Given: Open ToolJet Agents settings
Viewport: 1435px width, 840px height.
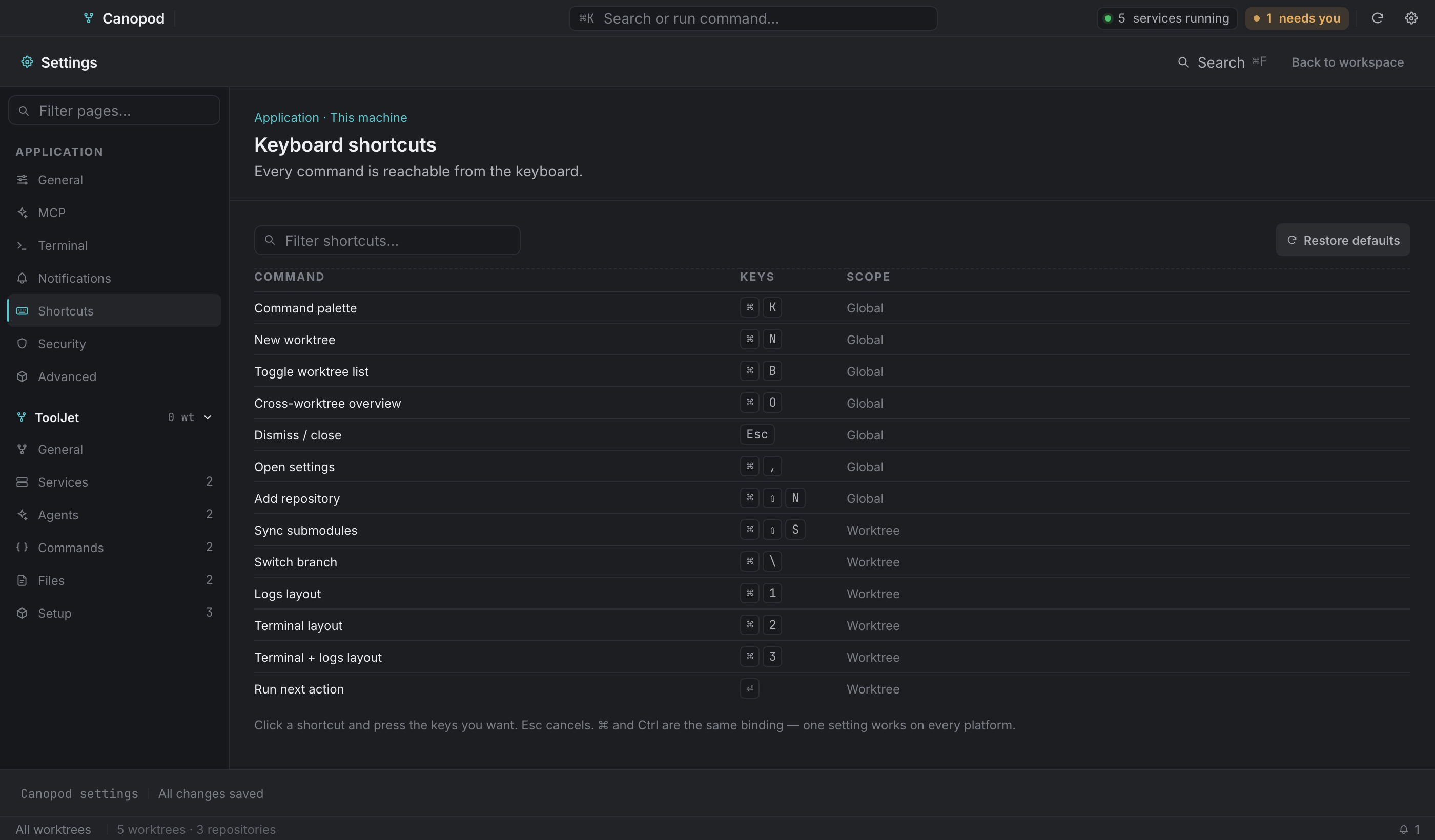Looking at the screenshot, I should (114, 514).
